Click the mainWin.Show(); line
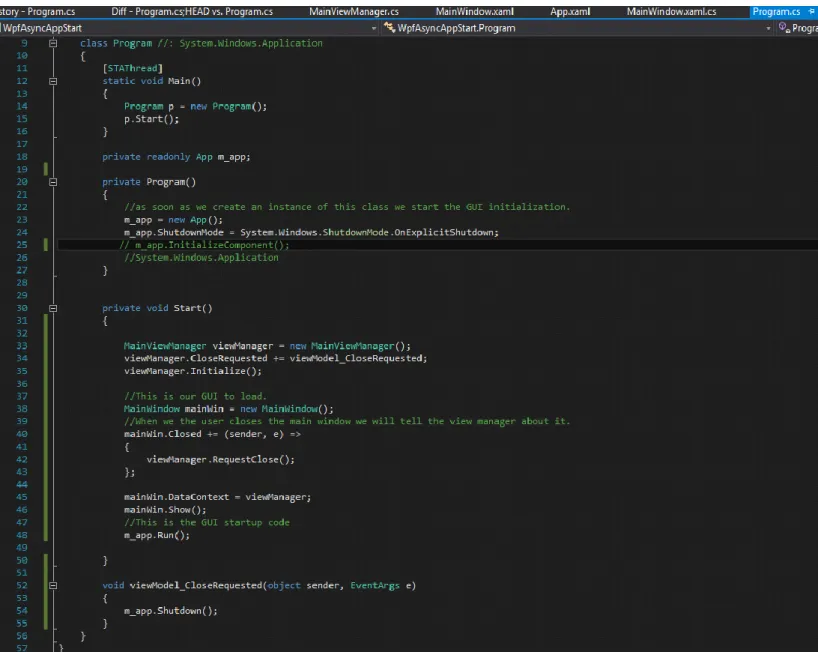Viewport: 818px width, 652px height. click(165, 510)
